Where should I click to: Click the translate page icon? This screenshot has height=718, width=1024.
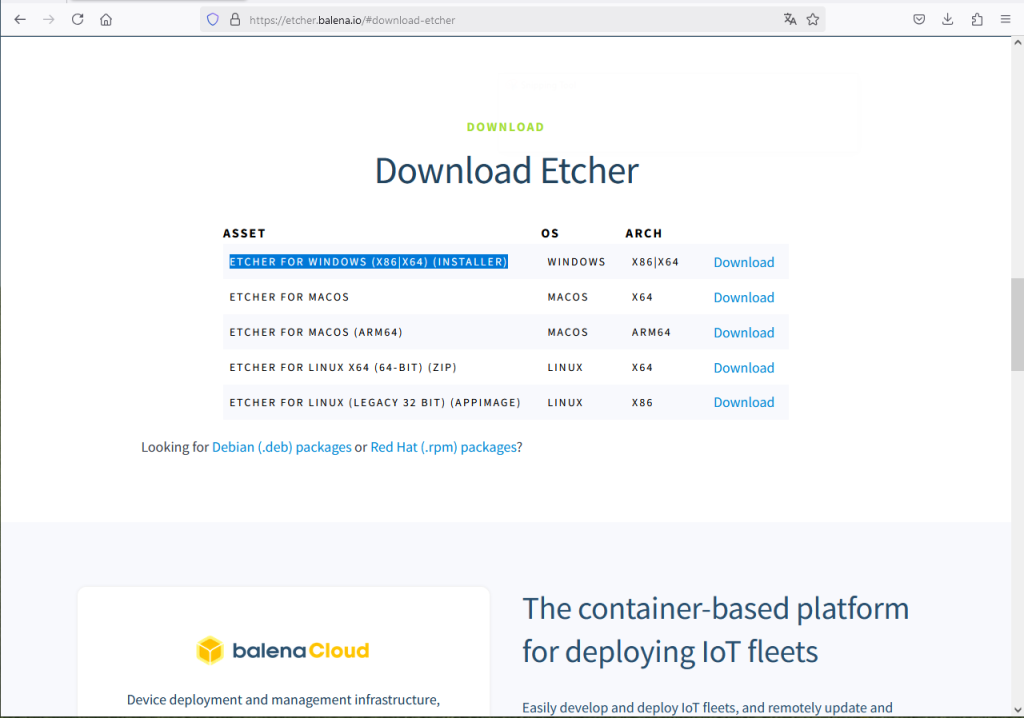pyautogui.click(x=790, y=20)
